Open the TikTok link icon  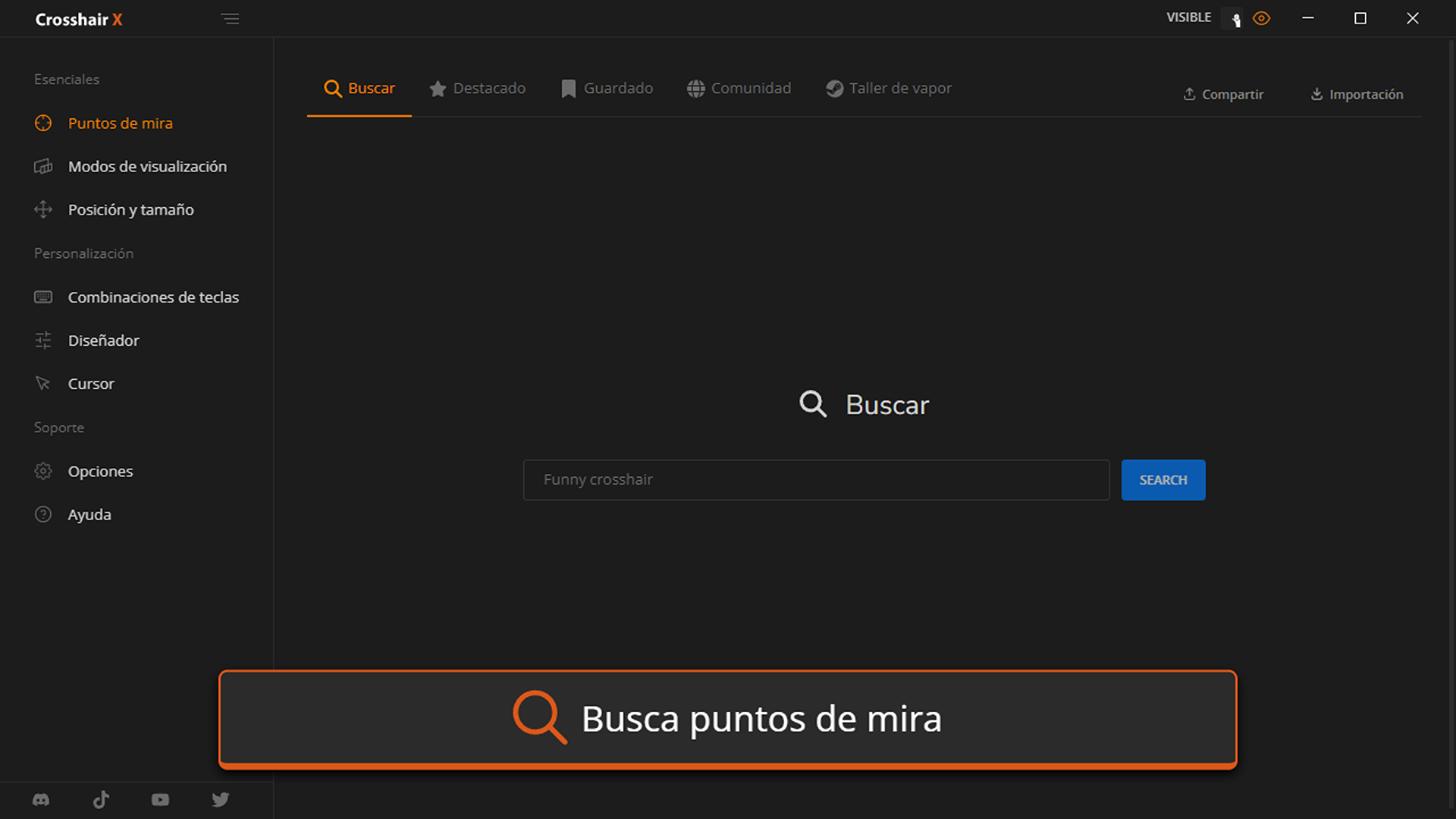pos(101,800)
